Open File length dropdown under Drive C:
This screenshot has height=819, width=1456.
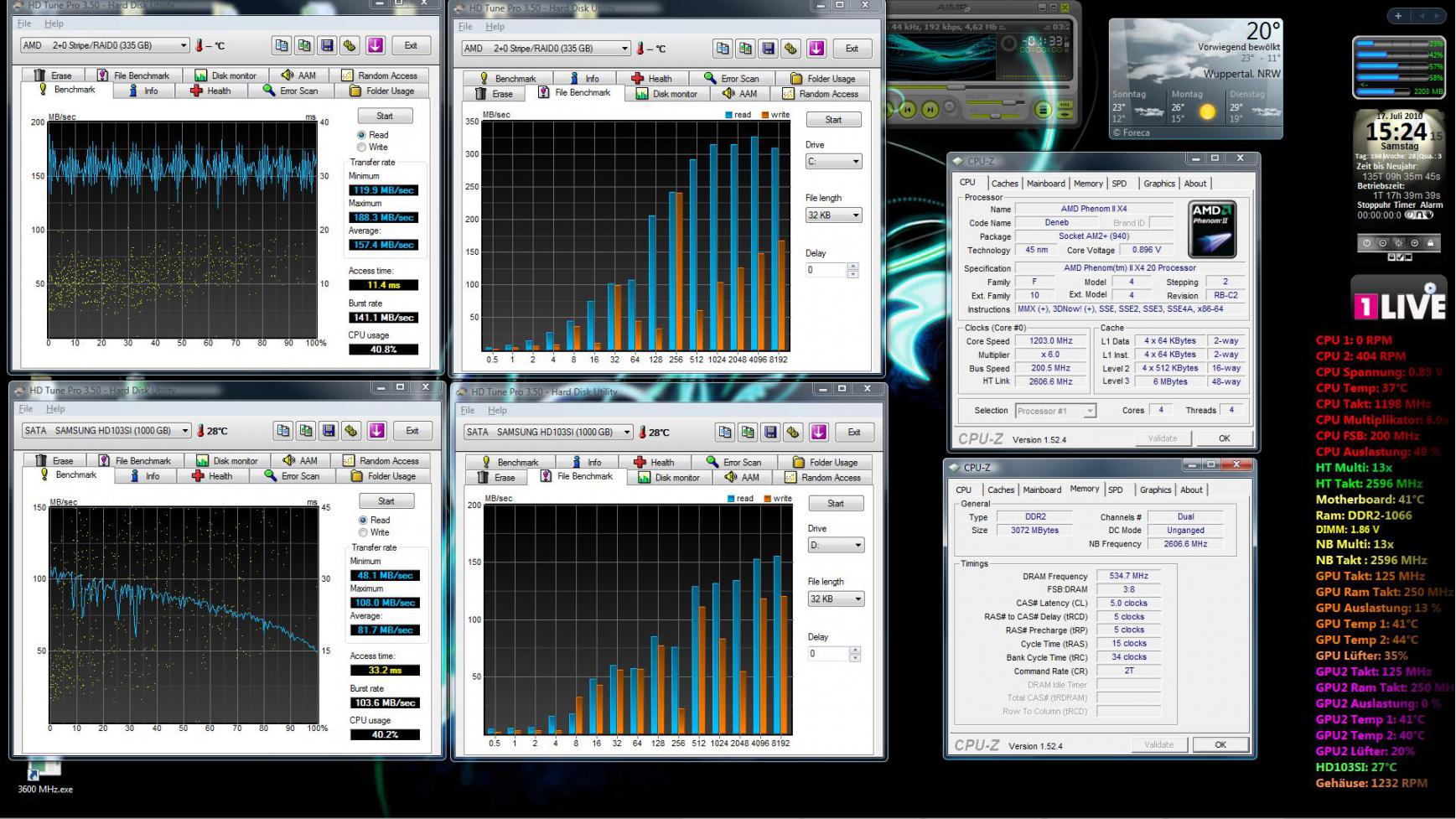pyautogui.click(x=834, y=215)
